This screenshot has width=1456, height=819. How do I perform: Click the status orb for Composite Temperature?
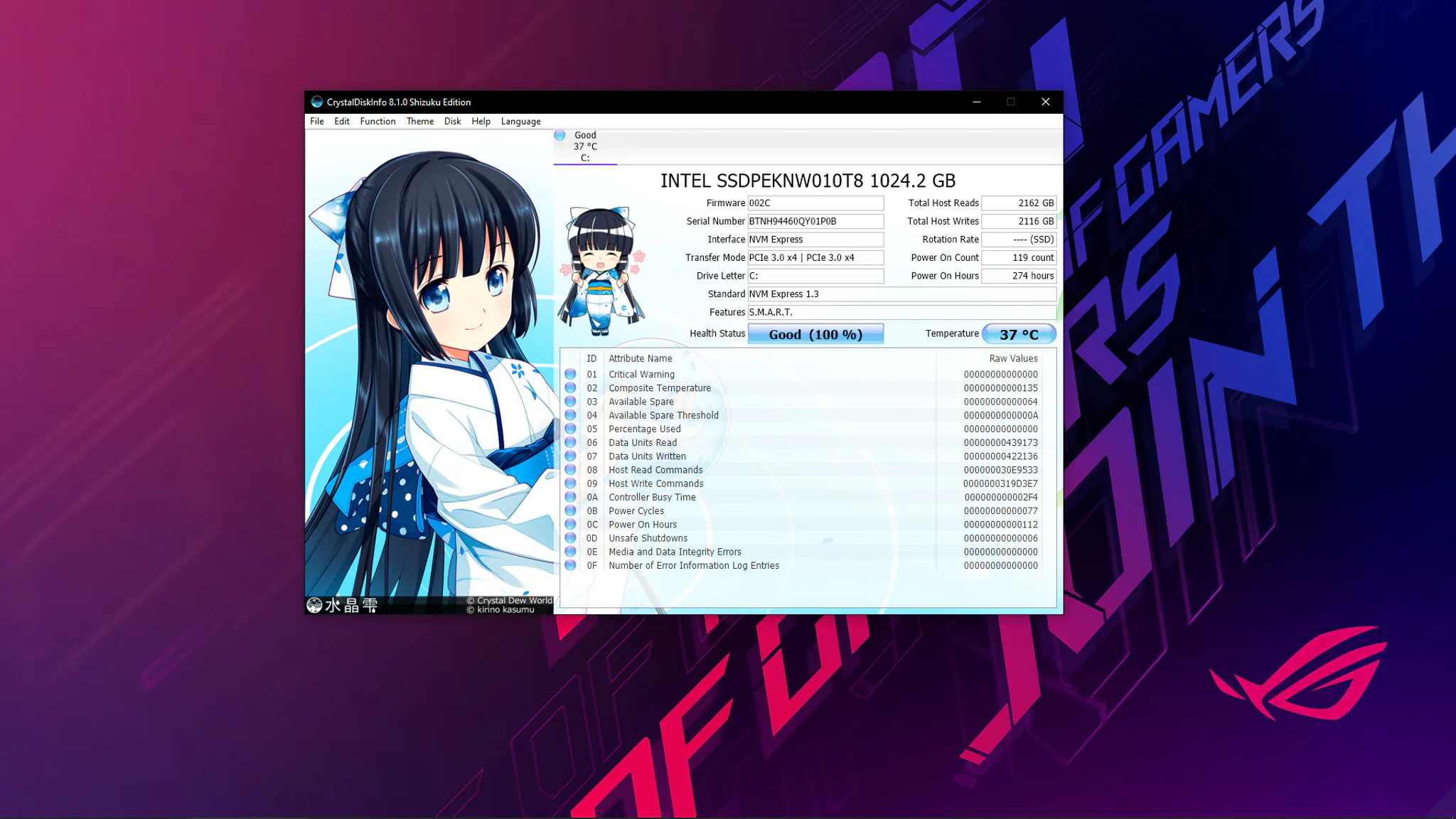point(570,387)
